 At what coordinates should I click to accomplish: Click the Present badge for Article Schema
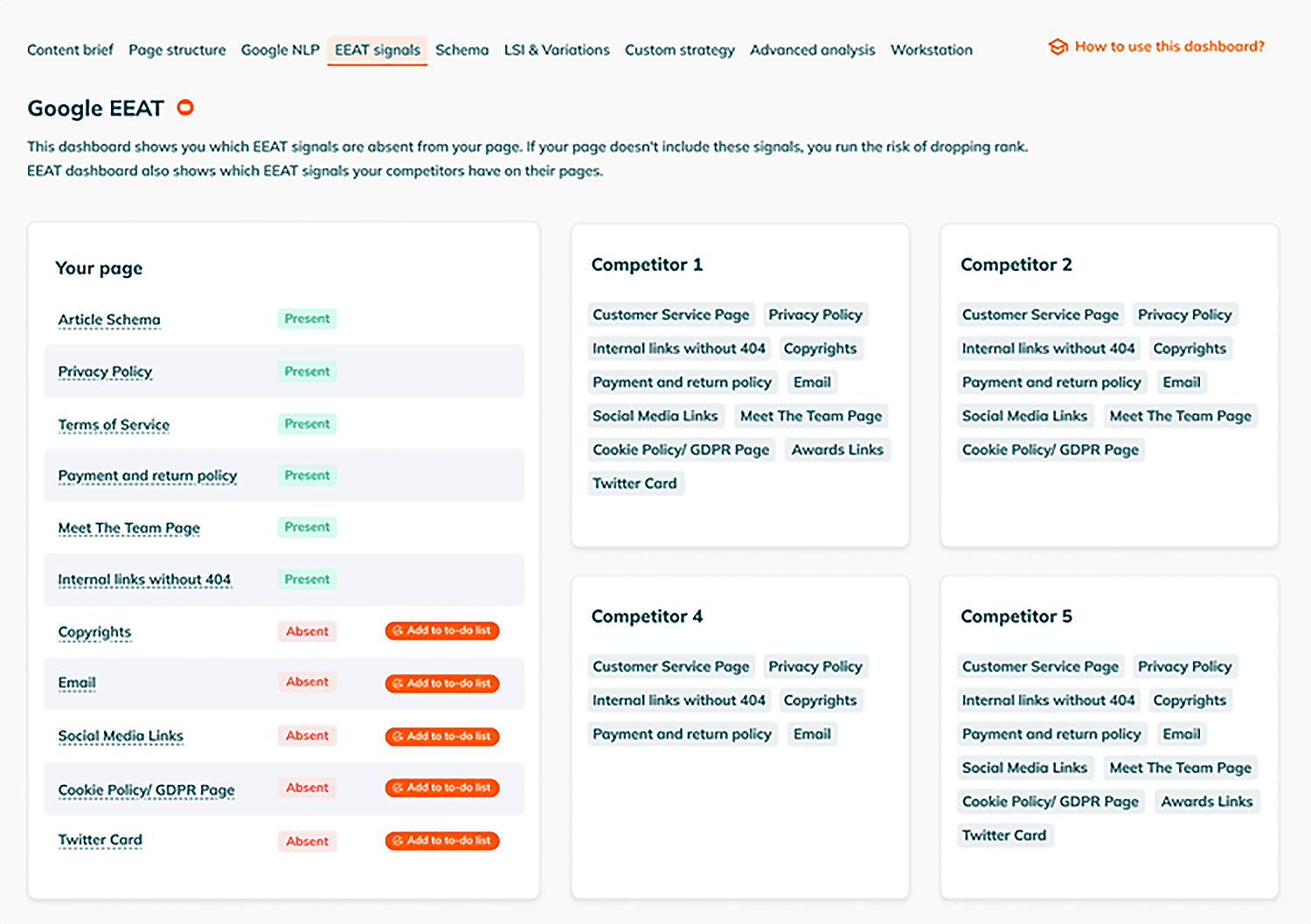(308, 319)
